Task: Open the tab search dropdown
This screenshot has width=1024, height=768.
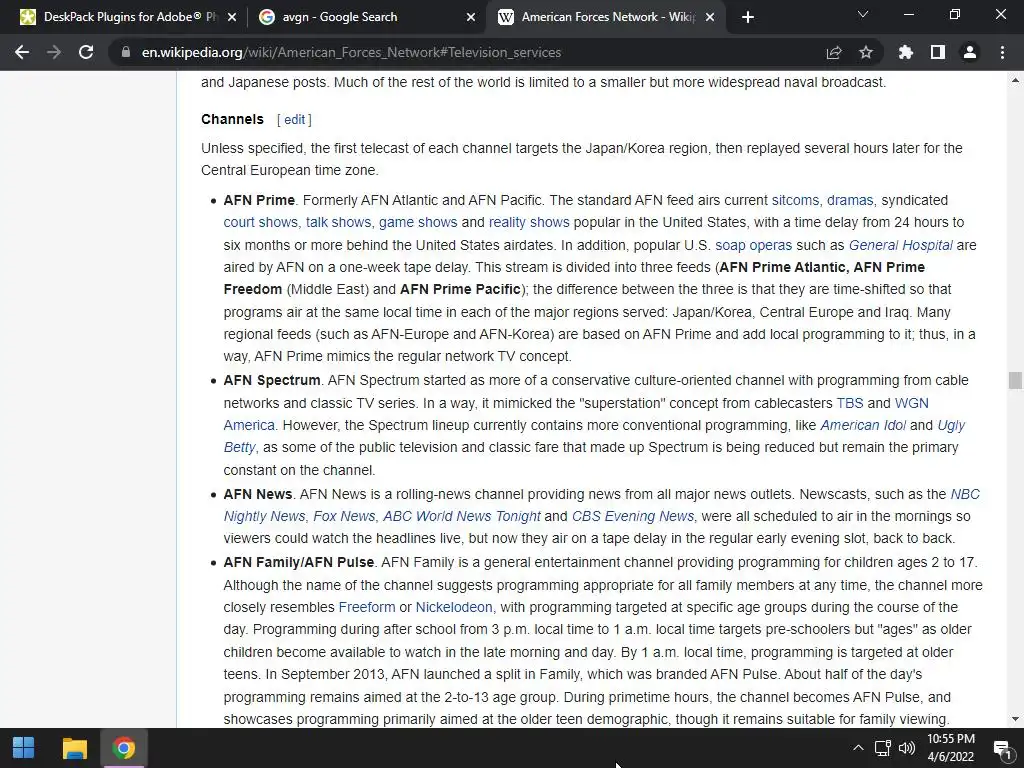Action: (863, 14)
